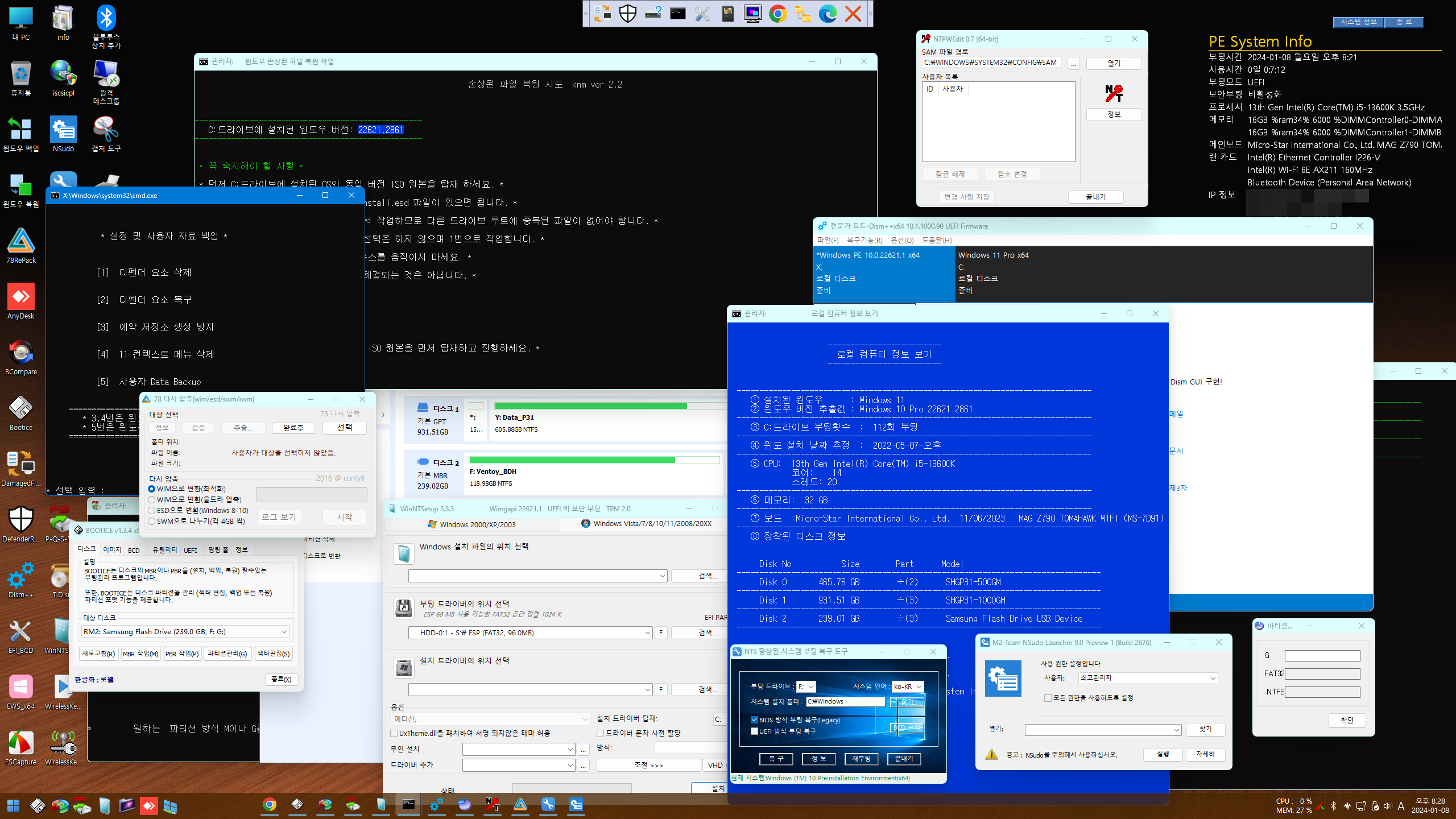
Task: Open the 사용자 최고관리자 dropdown in NSudo
Action: [1148, 678]
